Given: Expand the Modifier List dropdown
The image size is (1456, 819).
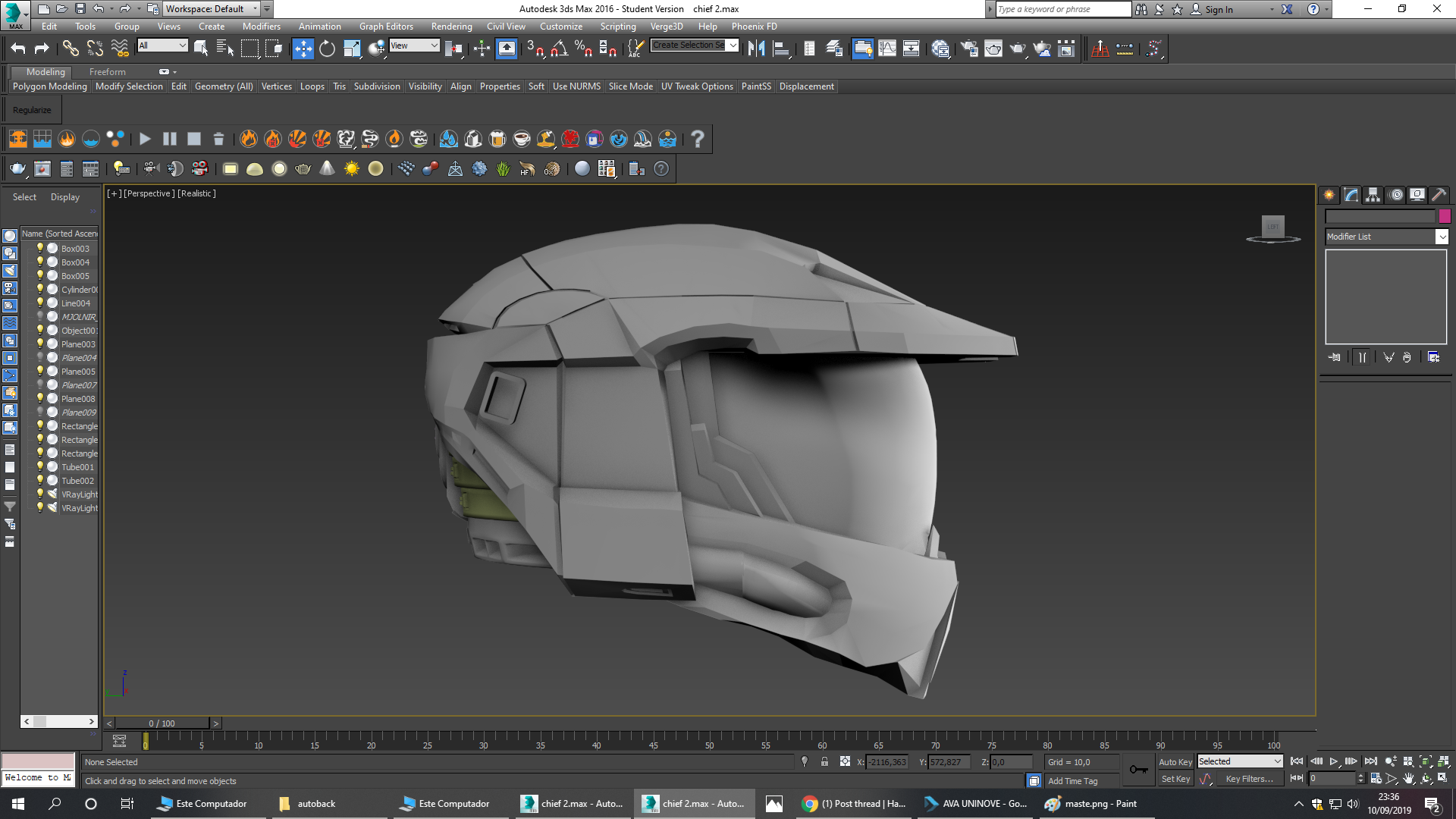Looking at the screenshot, I should coord(1442,237).
